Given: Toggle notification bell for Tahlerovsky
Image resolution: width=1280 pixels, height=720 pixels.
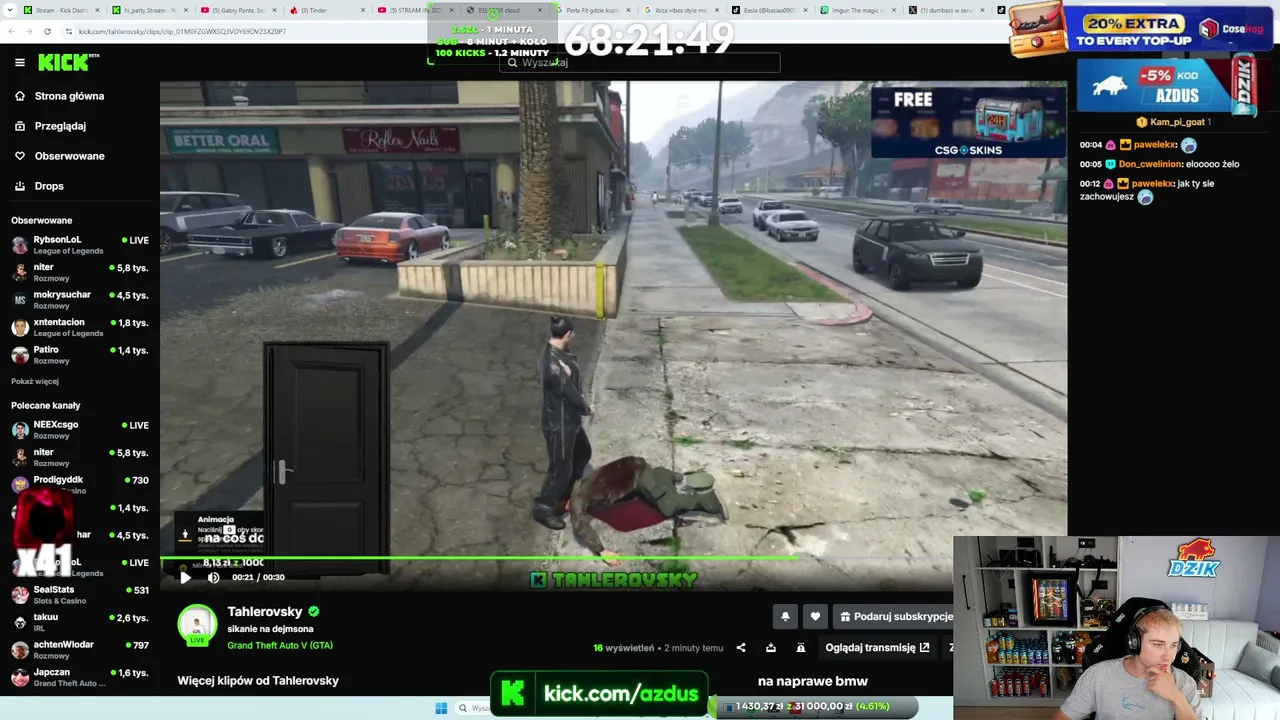Looking at the screenshot, I should coord(785,617).
